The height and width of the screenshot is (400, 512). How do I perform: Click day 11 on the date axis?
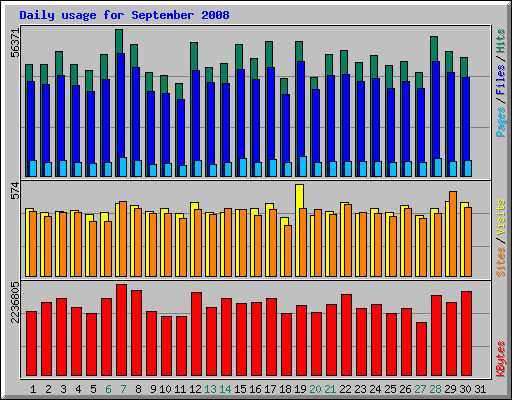click(180, 389)
